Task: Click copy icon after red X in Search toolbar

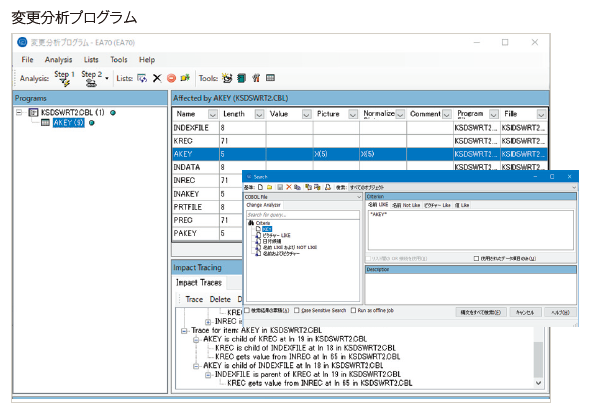Action: click(297, 187)
